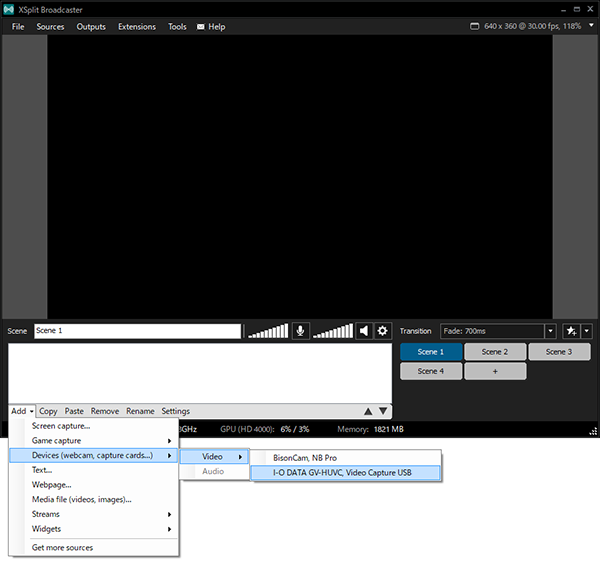Click Get more sources

(x=94, y=548)
